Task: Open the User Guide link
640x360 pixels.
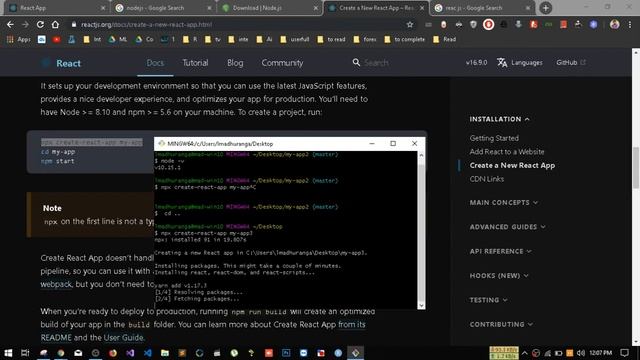Action: point(124,338)
